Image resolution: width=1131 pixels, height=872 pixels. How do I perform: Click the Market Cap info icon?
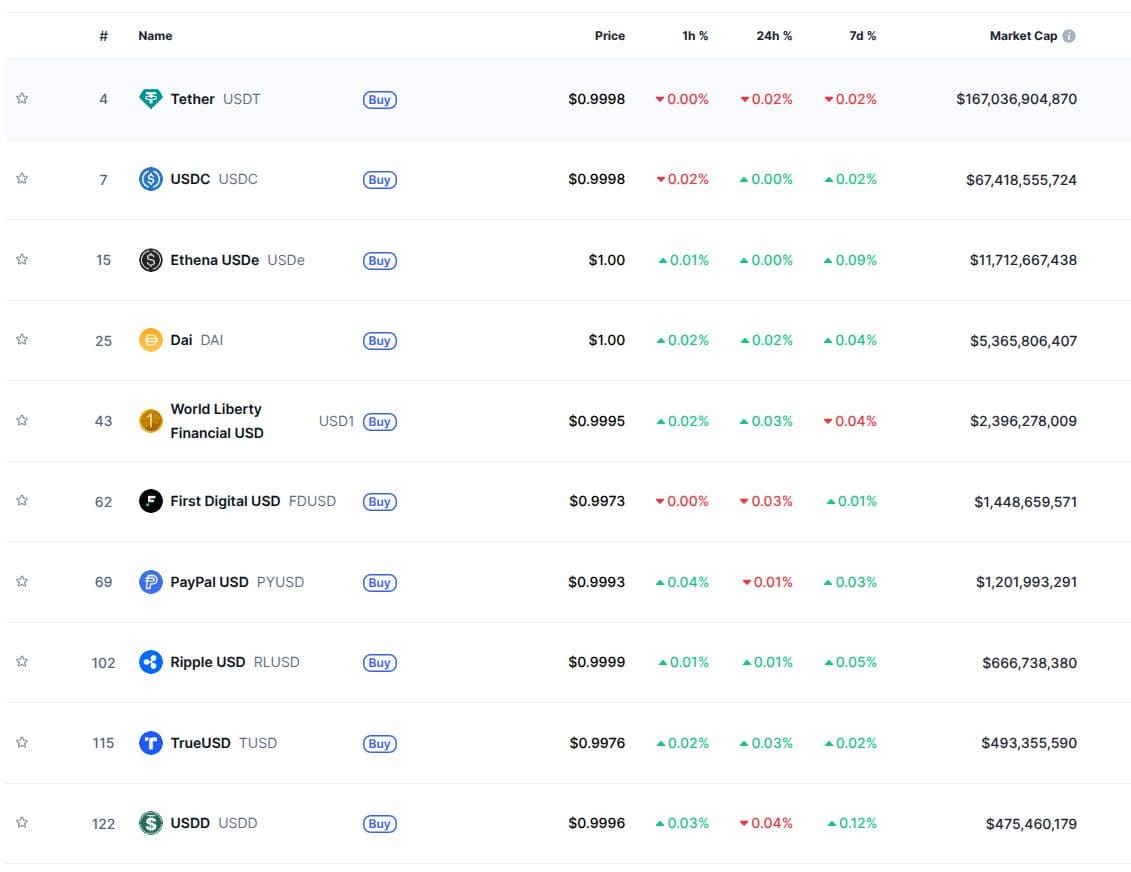1069,35
